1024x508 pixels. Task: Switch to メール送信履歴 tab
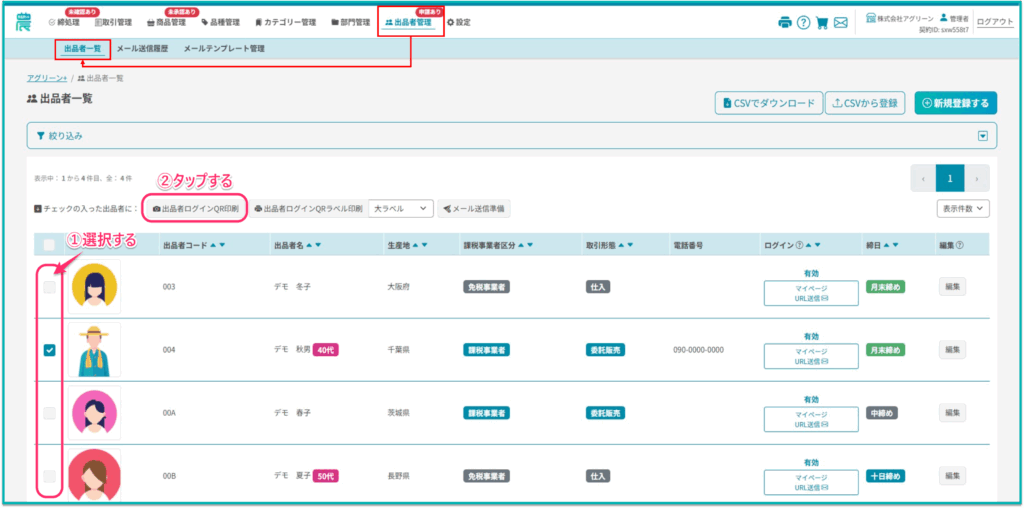pyautogui.click(x=142, y=48)
